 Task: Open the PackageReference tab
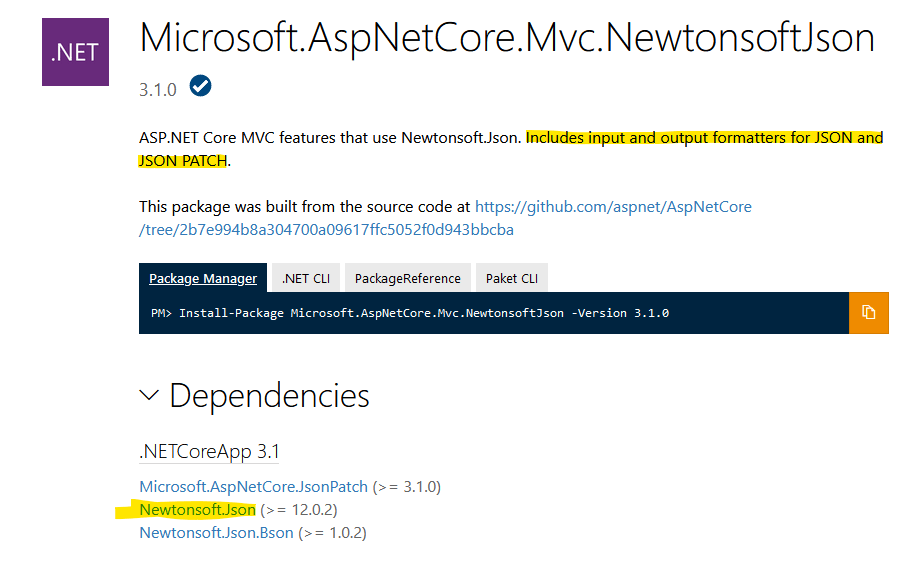(x=407, y=278)
